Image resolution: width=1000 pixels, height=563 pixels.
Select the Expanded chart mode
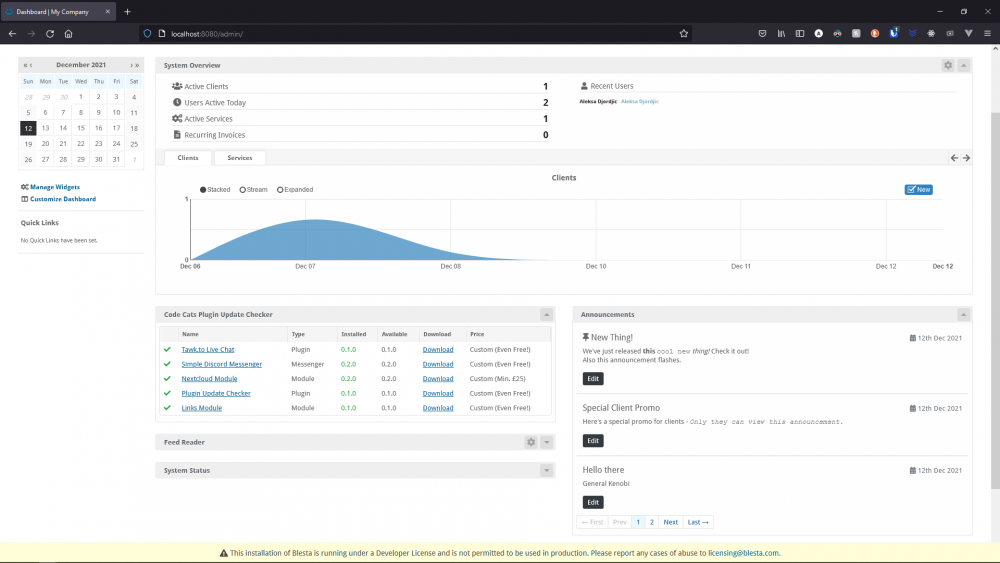click(x=295, y=189)
